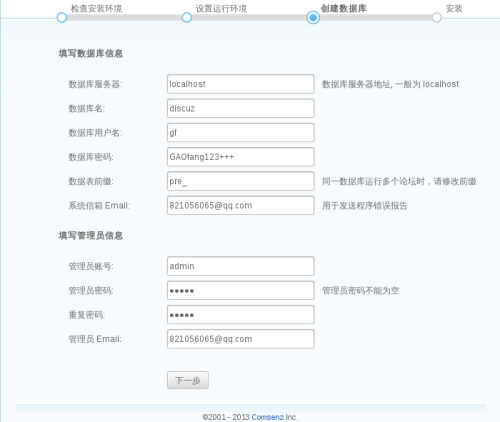Select the 设置运行环境 step label
The height and width of the screenshot is (422, 500).
pos(221,8)
